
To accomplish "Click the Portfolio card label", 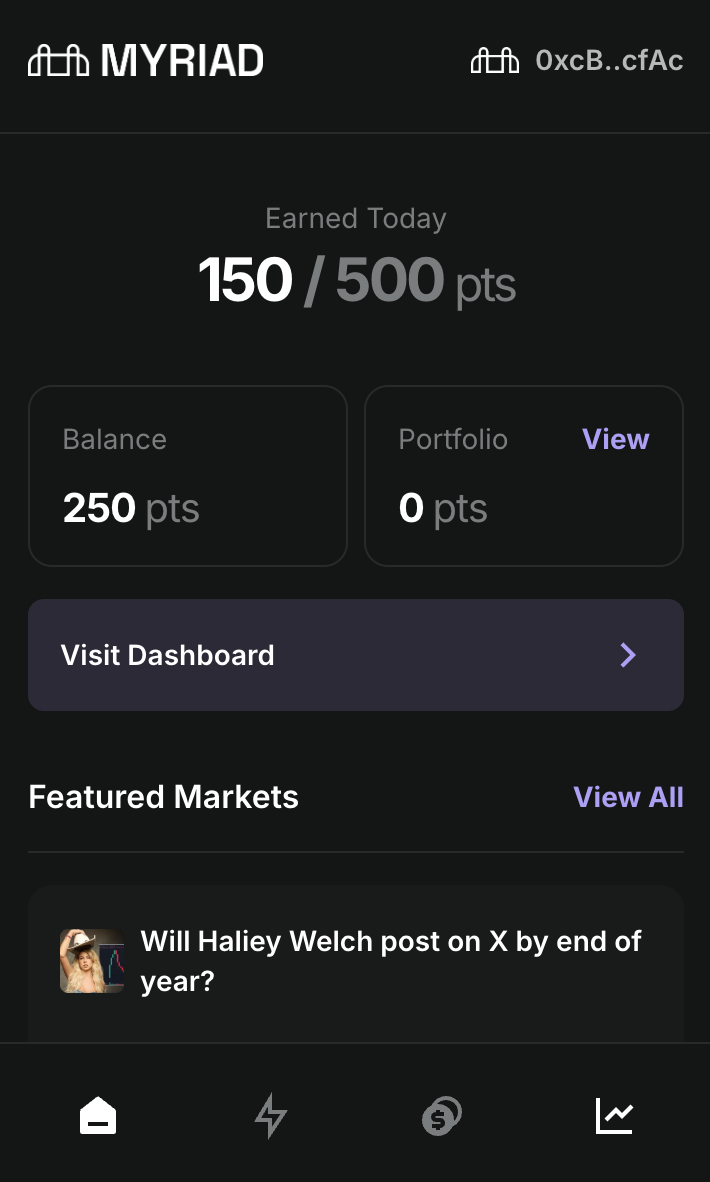I will pyautogui.click(x=453, y=439).
